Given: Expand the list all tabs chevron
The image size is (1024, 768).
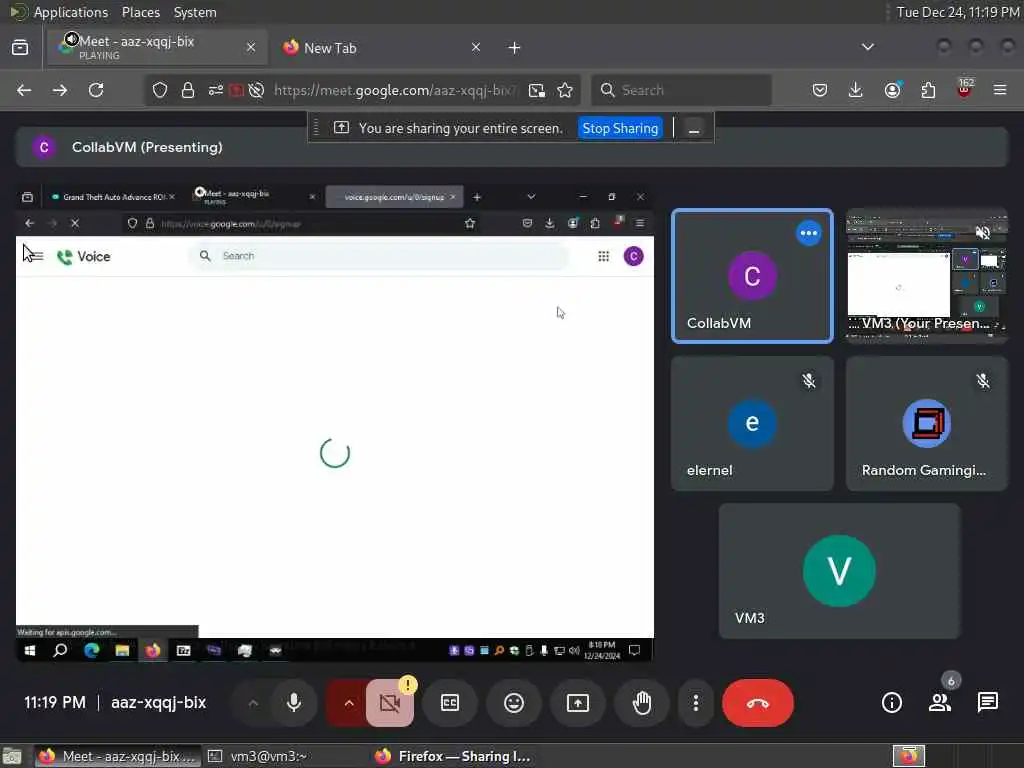Looking at the screenshot, I should [867, 47].
